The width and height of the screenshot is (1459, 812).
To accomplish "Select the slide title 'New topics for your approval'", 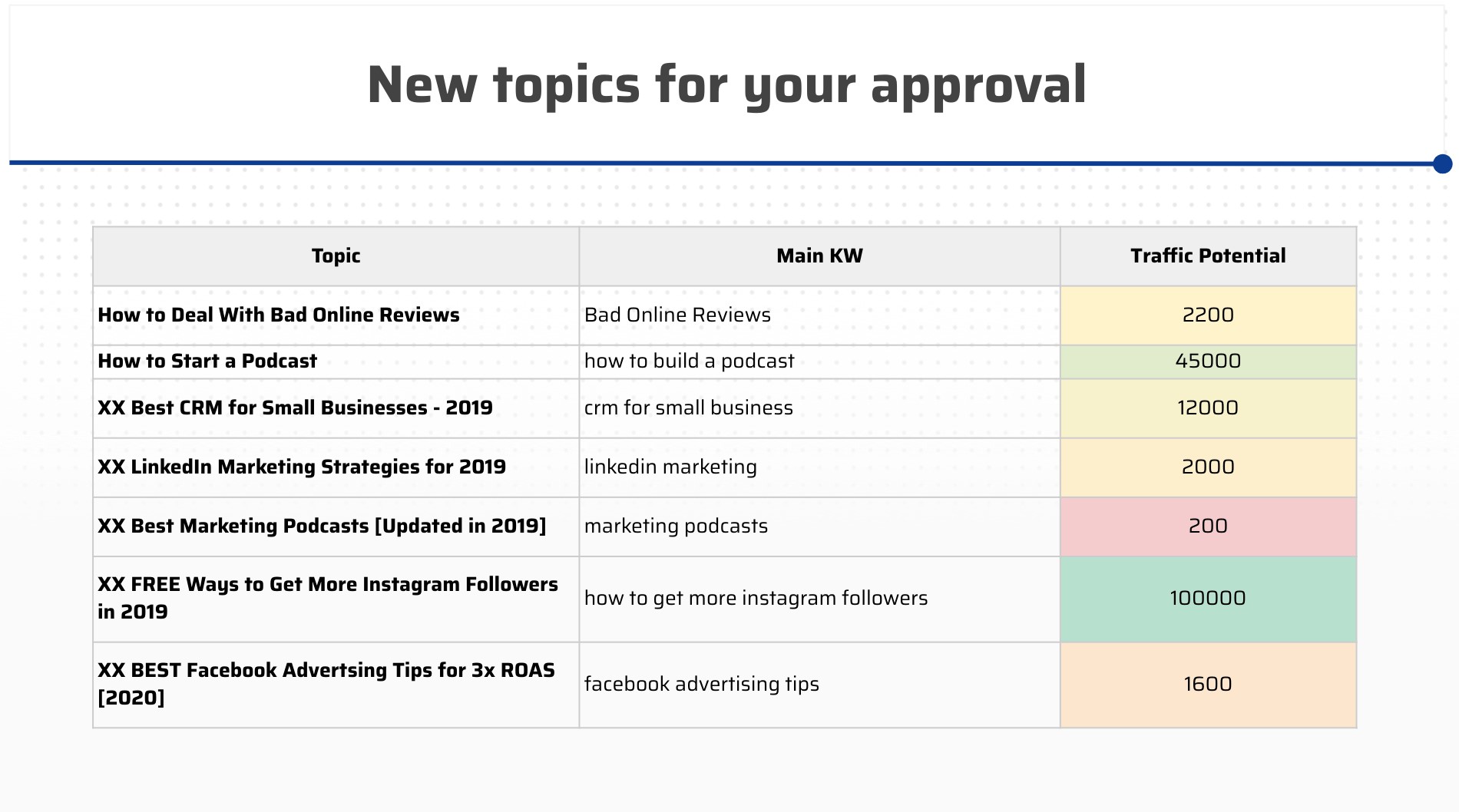I will [726, 85].
